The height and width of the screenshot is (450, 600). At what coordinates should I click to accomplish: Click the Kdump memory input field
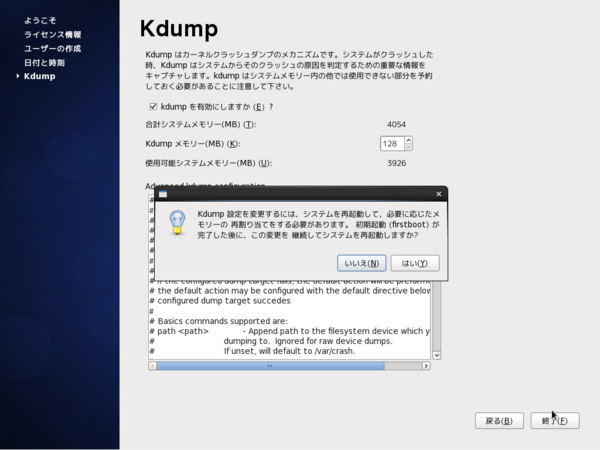(x=392, y=143)
